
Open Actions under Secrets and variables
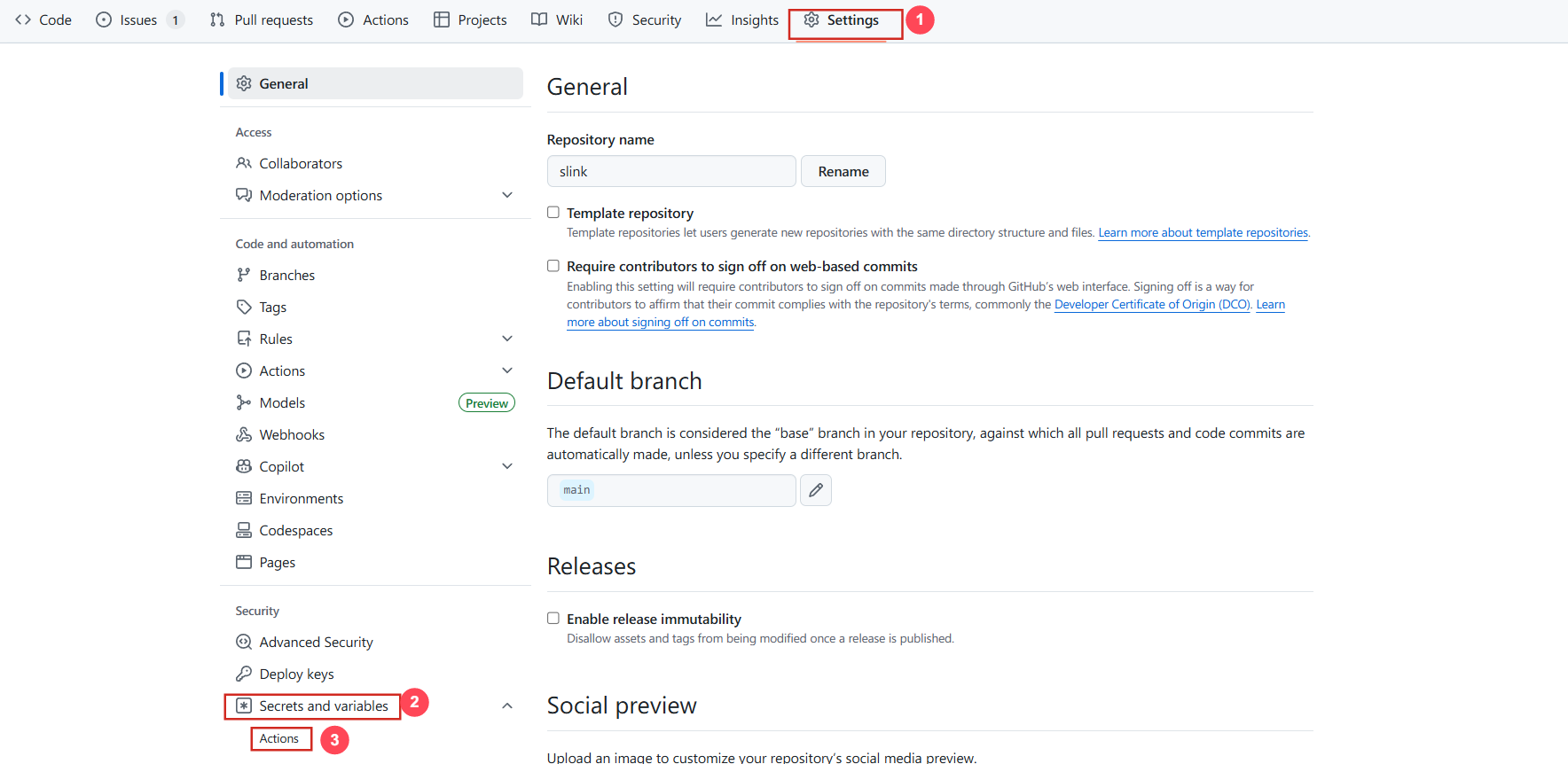279,738
